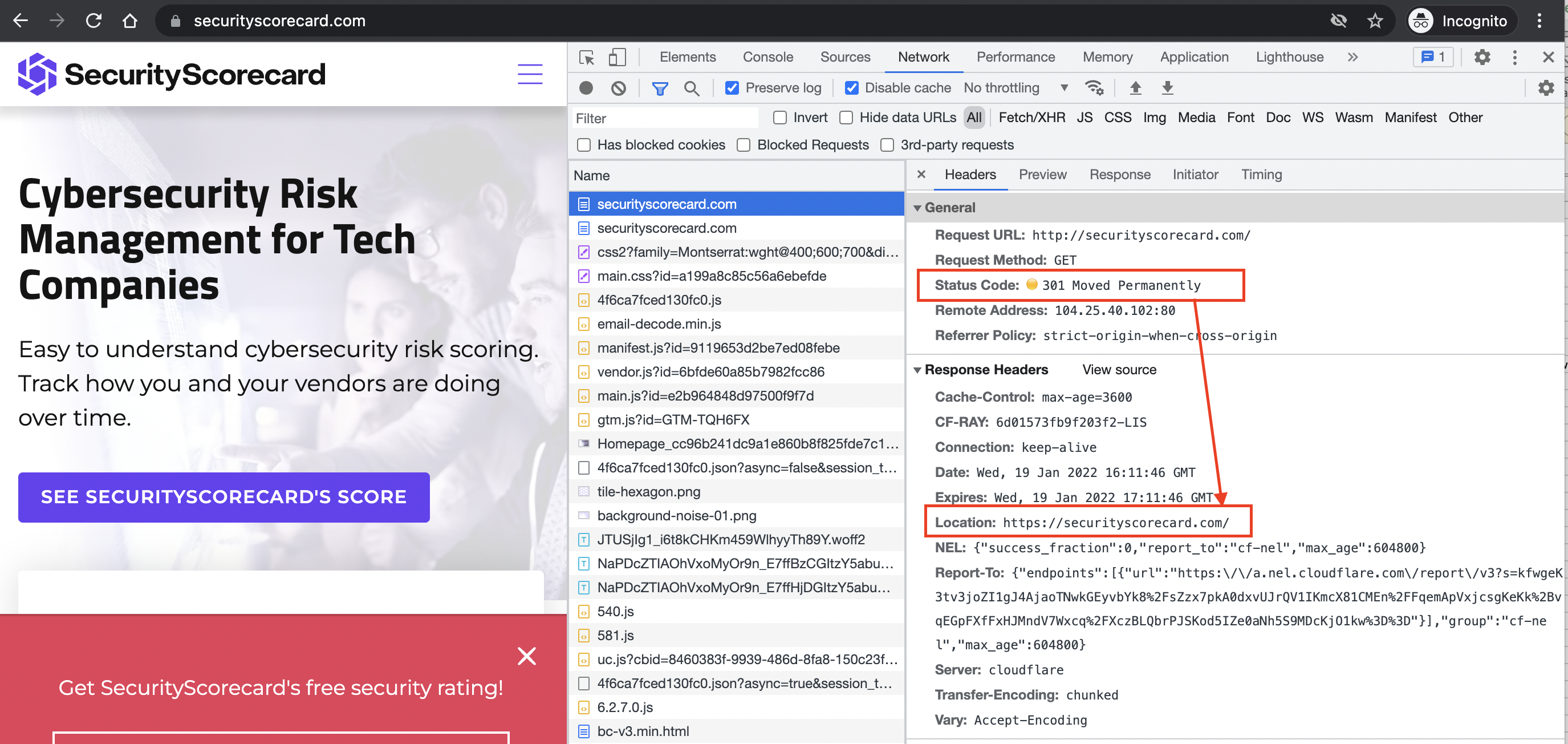Screen dimensions: 1568x744
Task: Click the tracking protection eye icon
Action: point(1339,21)
